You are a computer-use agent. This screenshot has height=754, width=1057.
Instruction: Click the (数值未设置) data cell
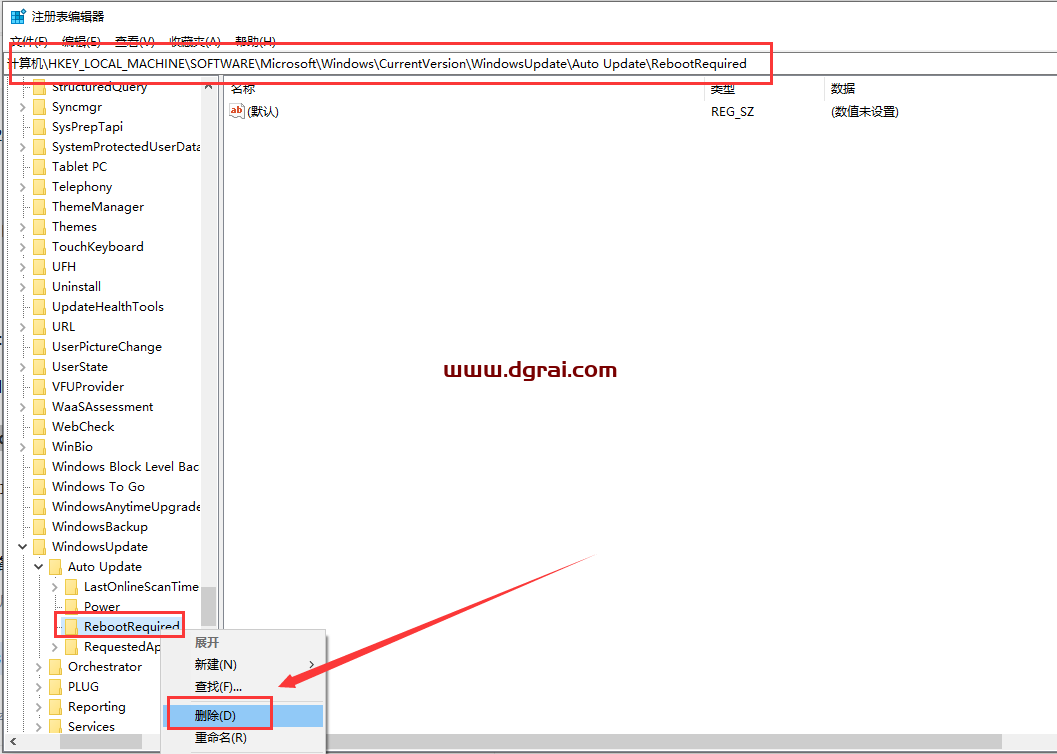point(864,112)
